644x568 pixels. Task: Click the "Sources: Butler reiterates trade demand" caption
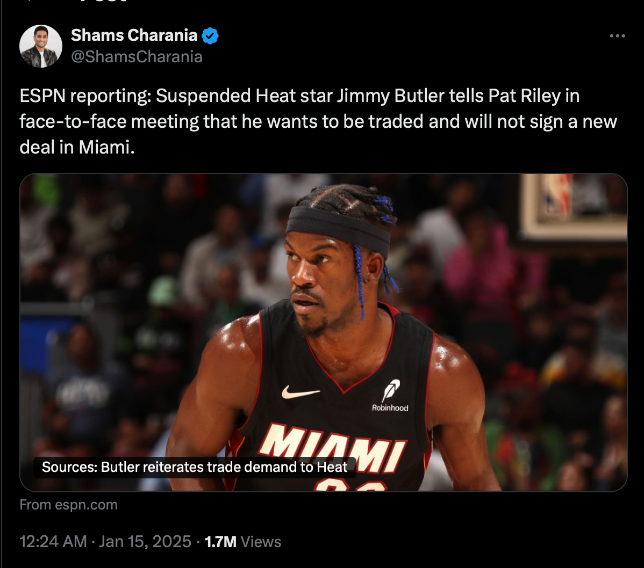[194, 467]
